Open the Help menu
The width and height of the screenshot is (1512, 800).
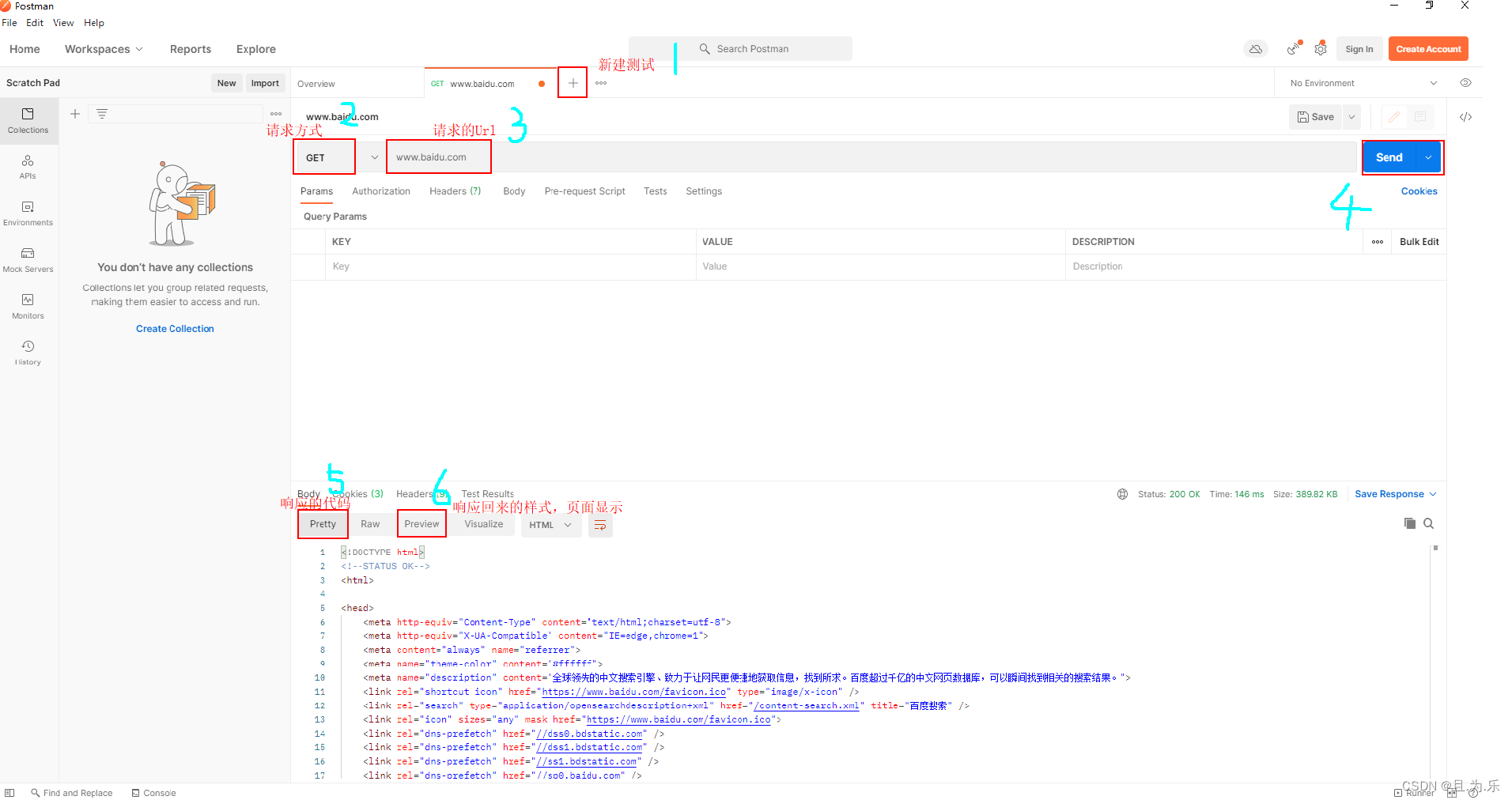pyautogui.click(x=94, y=23)
